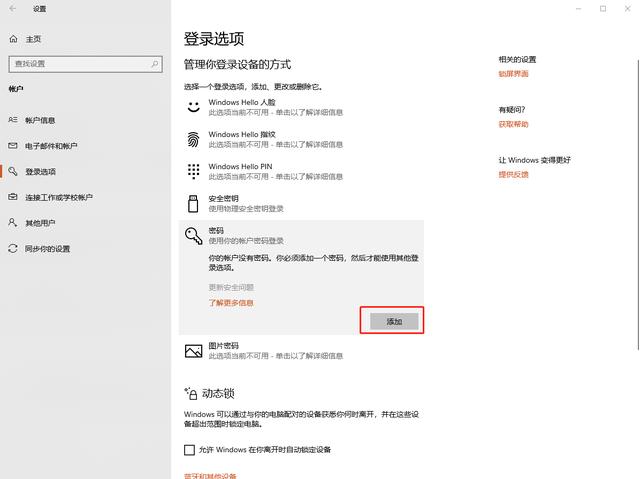The image size is (640, 479).
Task: Click the 获取帮助 link
Action: pos(513,124)
